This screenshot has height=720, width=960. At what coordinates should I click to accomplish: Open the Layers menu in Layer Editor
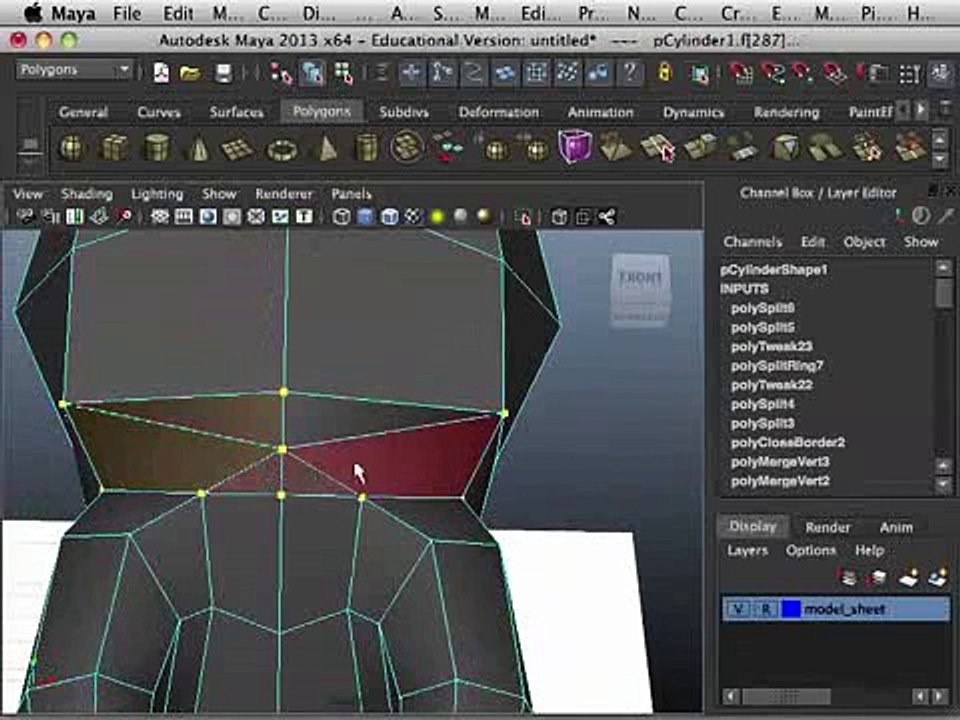[x=747, y=550]
